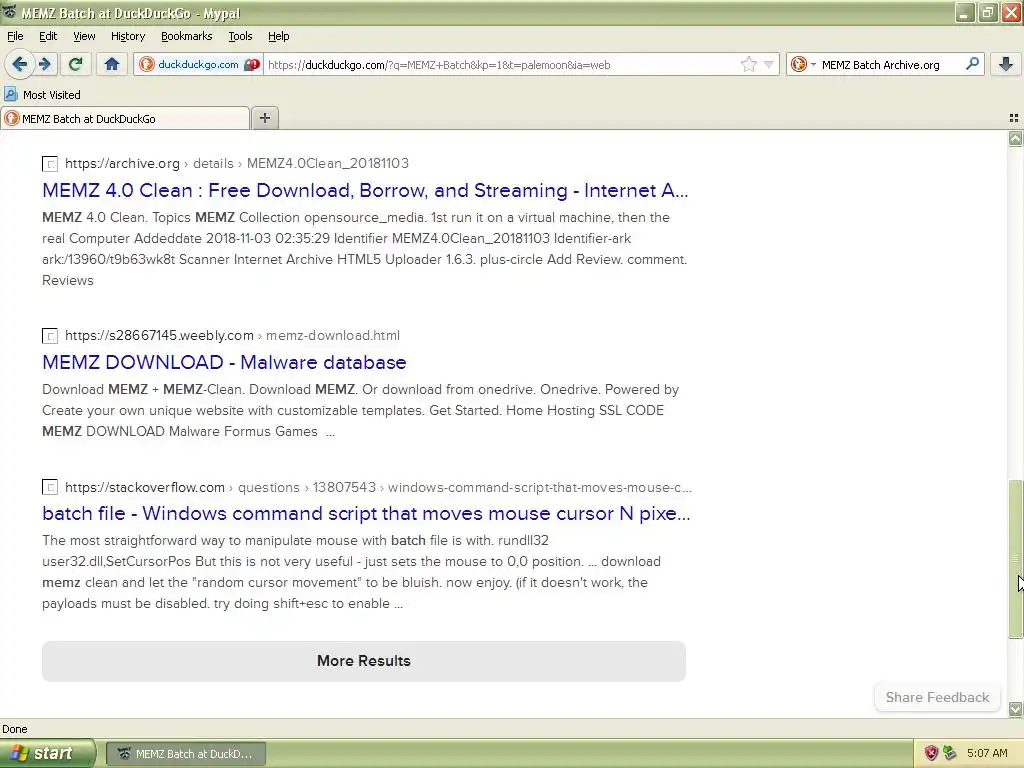
Task: Open MEMZ DOWNLOAD Malware database result
Action: [x=224, y=362]
